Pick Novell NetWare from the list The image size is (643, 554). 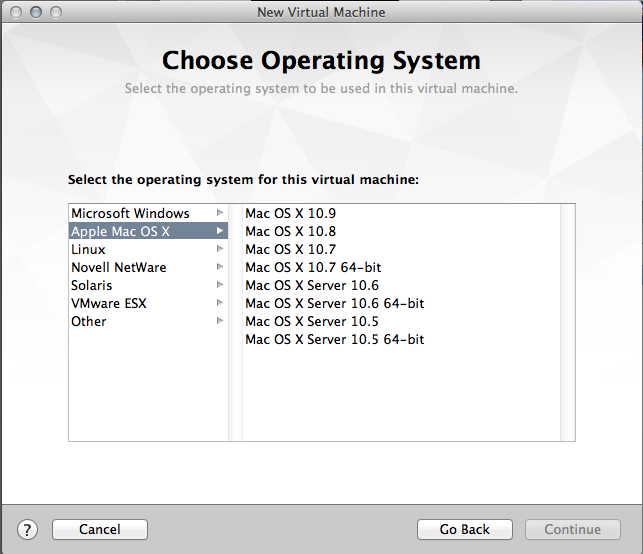tap(148, 267)
